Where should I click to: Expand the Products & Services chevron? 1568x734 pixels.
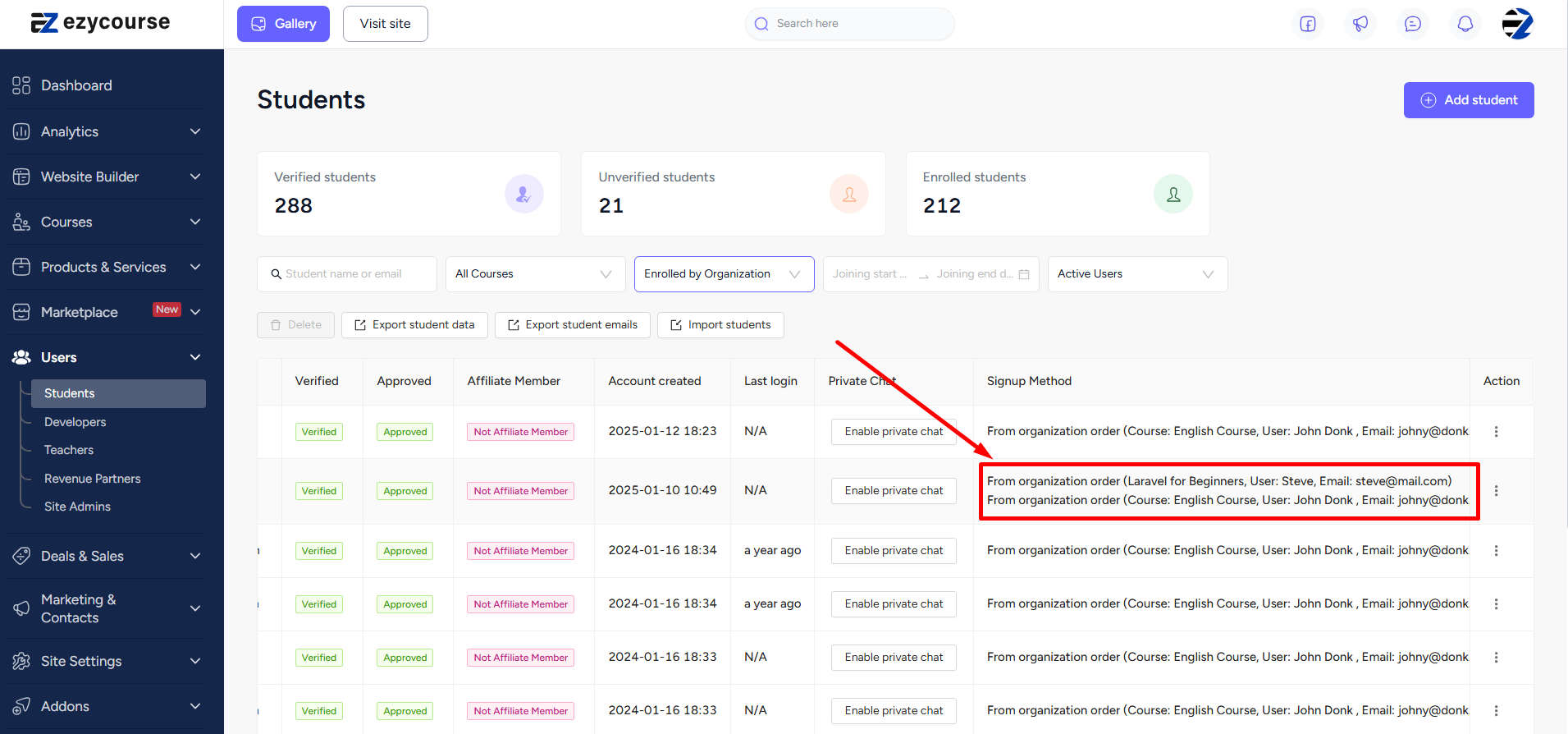pos(195,267)
